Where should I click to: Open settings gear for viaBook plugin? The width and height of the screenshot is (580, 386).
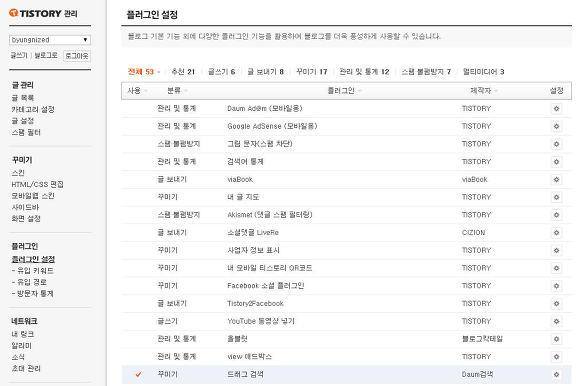[x=556, y=180]
